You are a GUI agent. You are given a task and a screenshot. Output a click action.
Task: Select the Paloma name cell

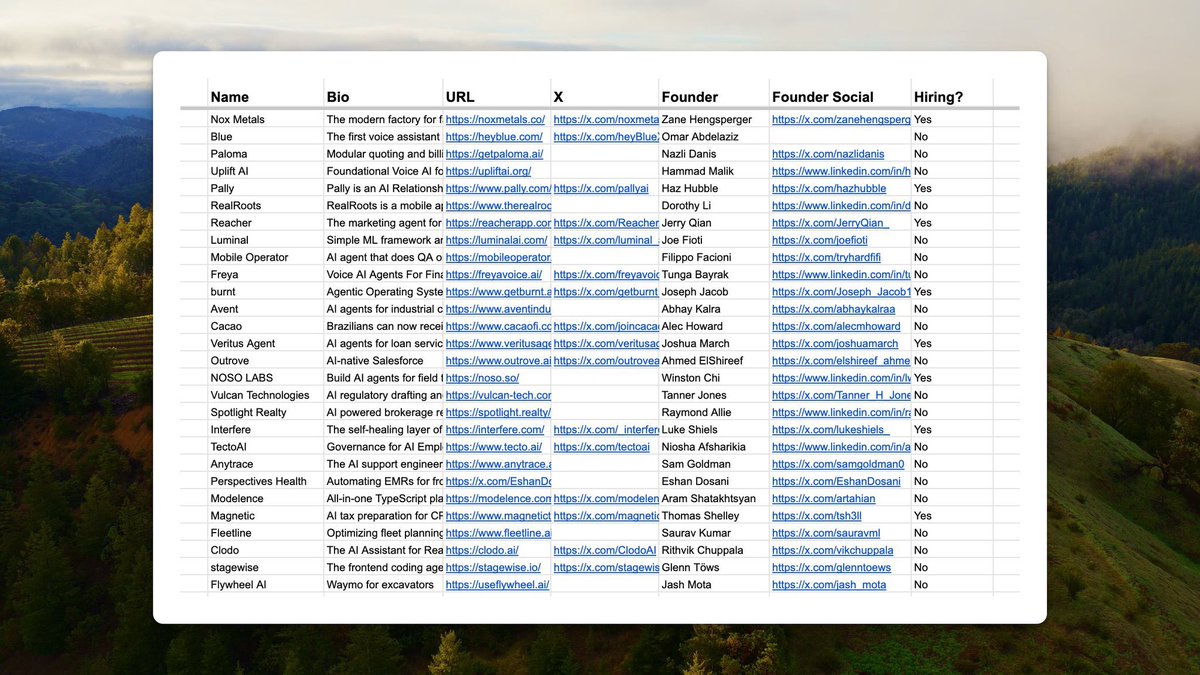(265, 154)
